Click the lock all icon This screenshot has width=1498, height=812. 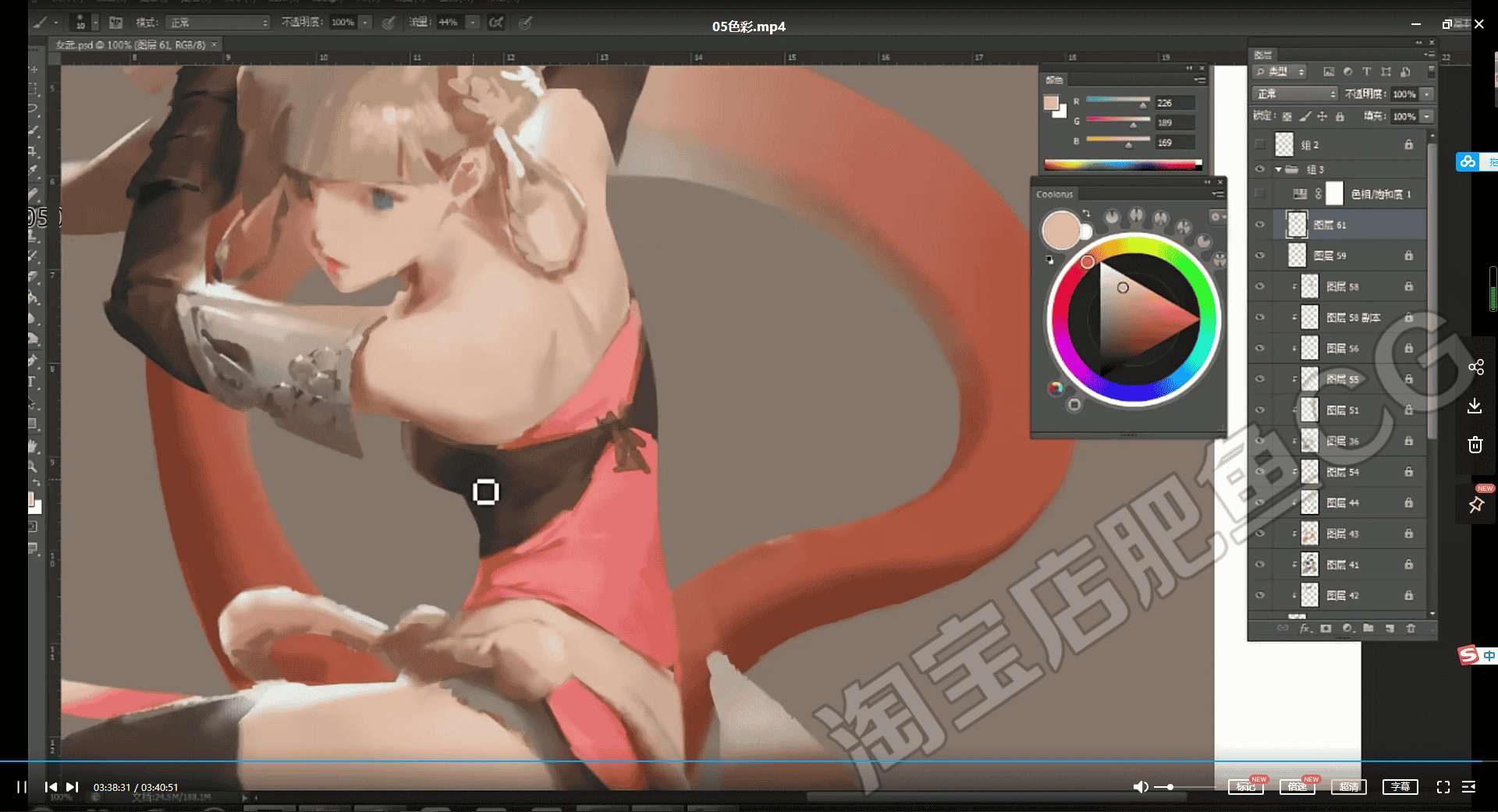coord(1340,116)
